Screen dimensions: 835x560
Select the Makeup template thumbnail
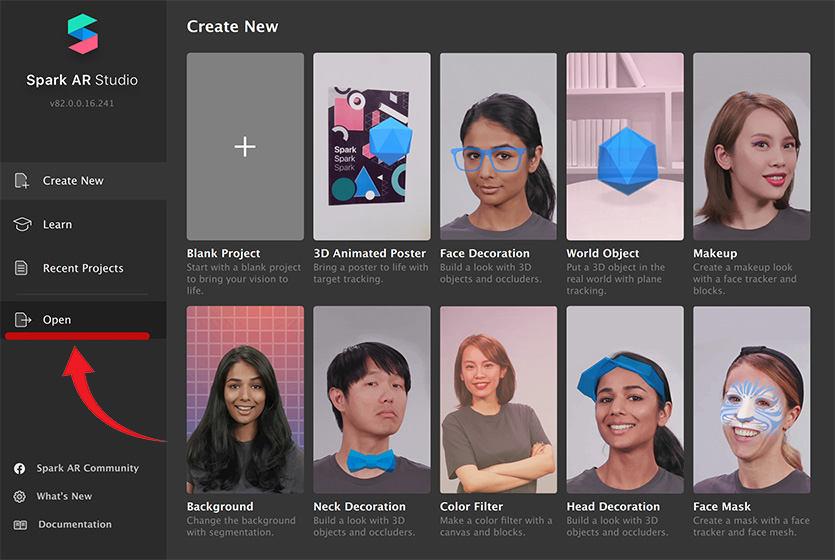[x=752, y=146]
